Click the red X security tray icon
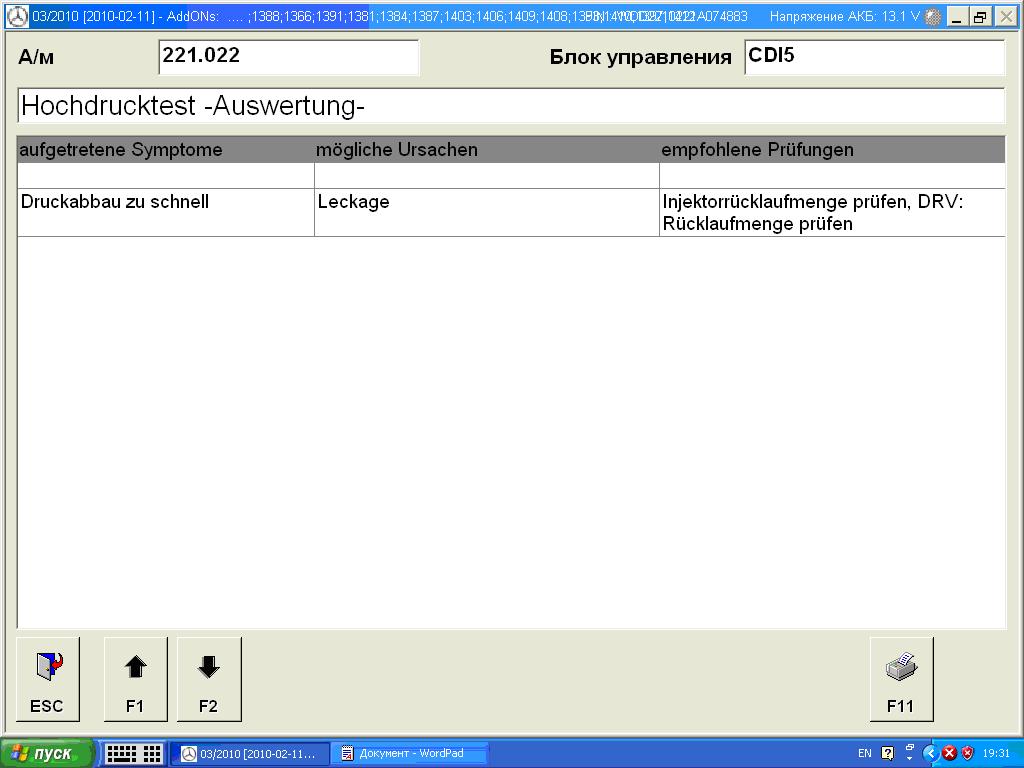The image size is (1024, 768). 949,753
